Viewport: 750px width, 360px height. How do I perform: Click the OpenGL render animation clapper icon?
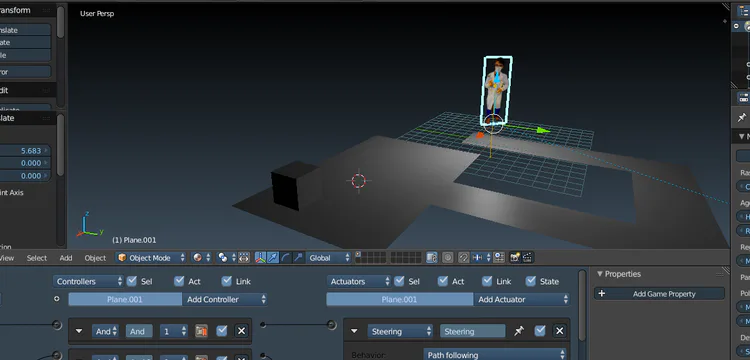(x=528, y=258)
